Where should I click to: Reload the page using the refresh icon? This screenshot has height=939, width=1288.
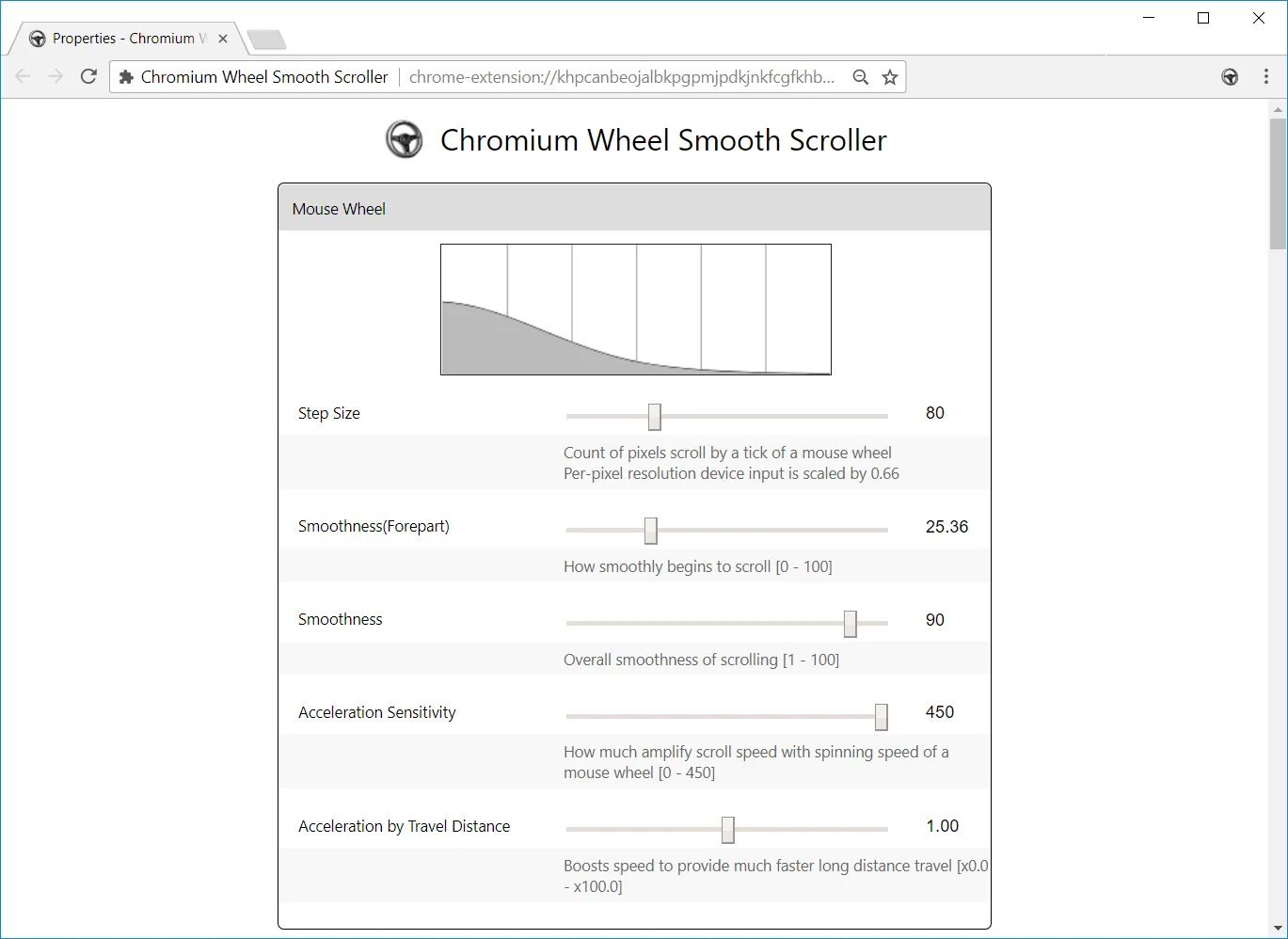[88, 76]
